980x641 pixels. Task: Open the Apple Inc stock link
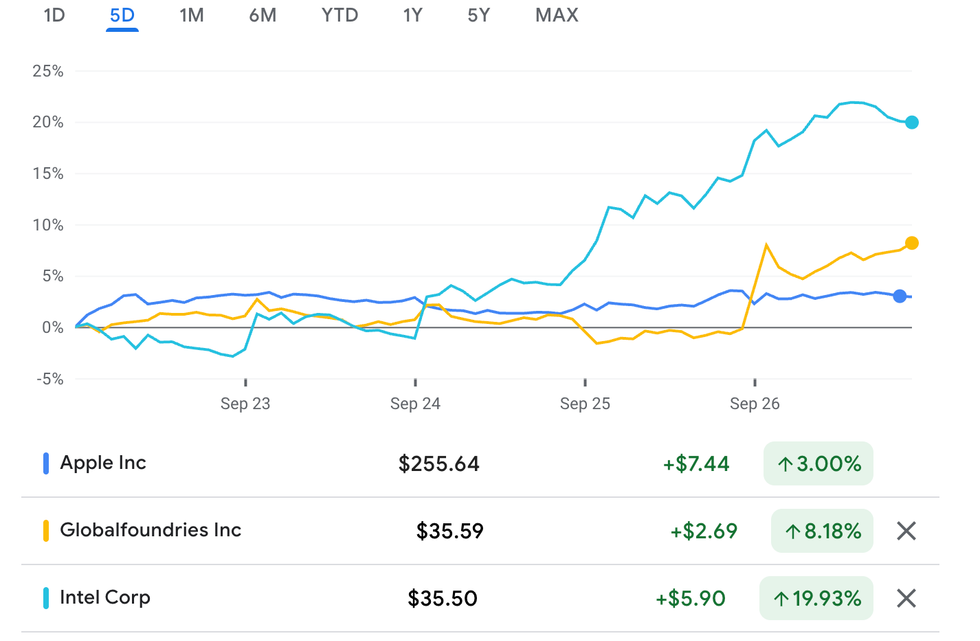click(x=103, y=463)
